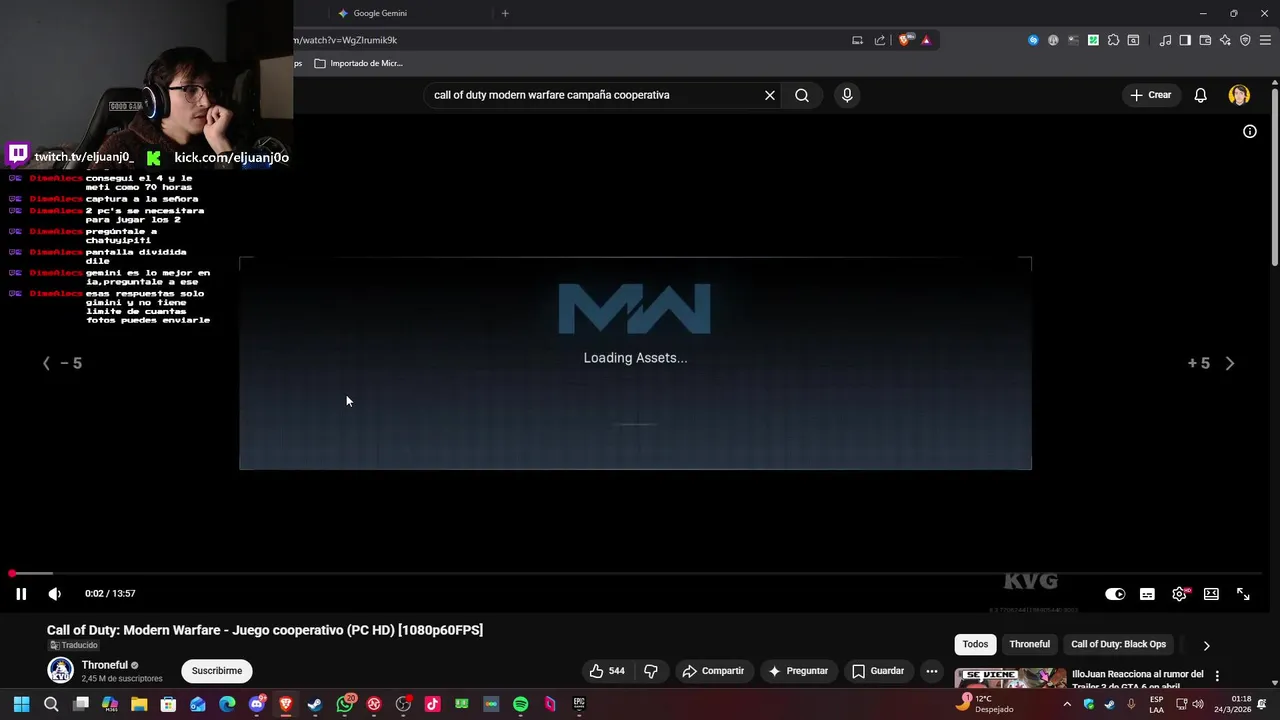1280x720 pixels.
Task: Expand the system tray hidden icons
Action: (x=1067, y=704)
